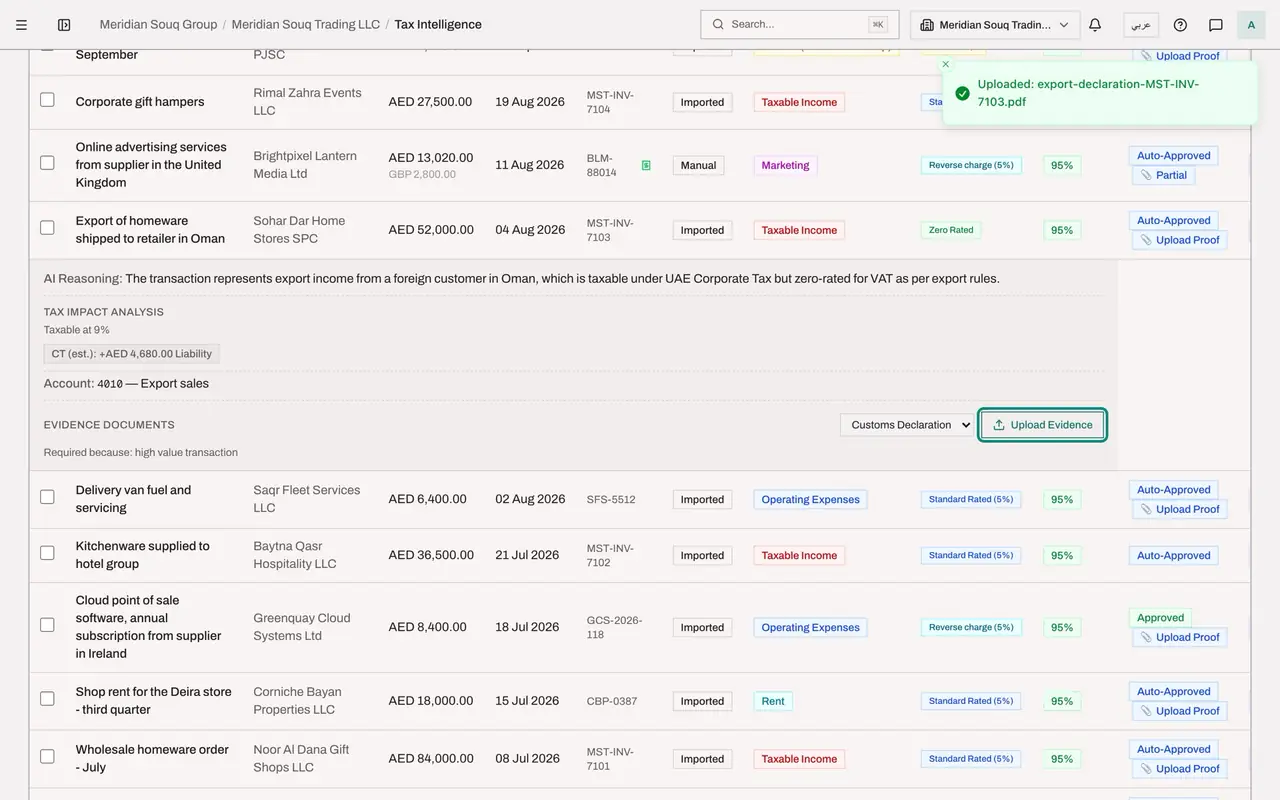The height and width of the screenshot is (800, 1280).
Task: Open user avatar A menu
Action: click(1251, 25)
